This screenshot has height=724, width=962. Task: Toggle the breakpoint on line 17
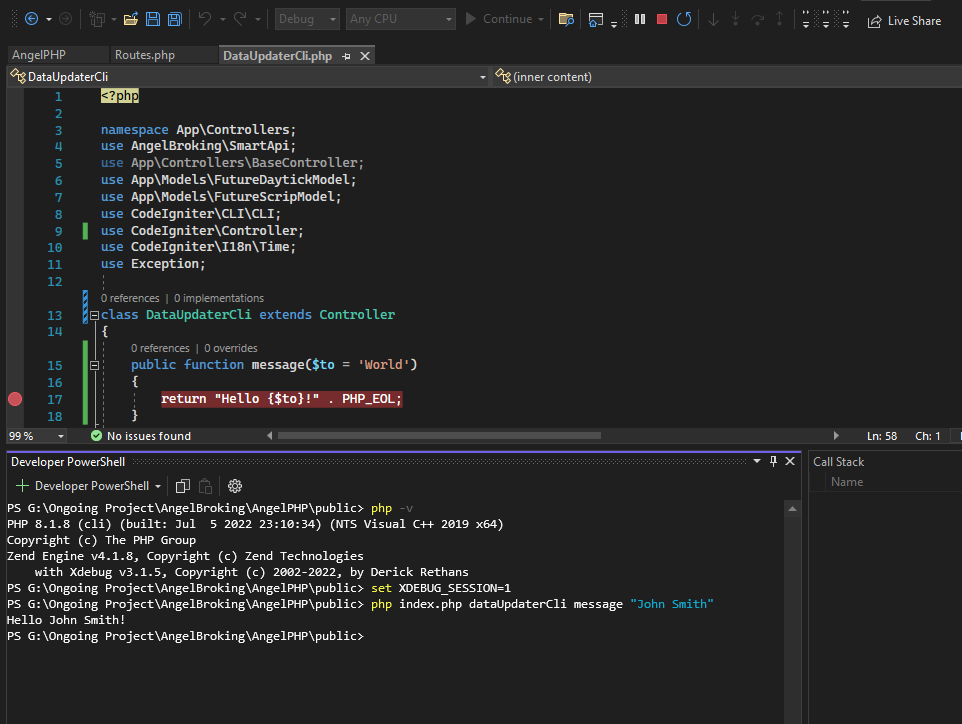pyautogui.click(x=15, y=399)
